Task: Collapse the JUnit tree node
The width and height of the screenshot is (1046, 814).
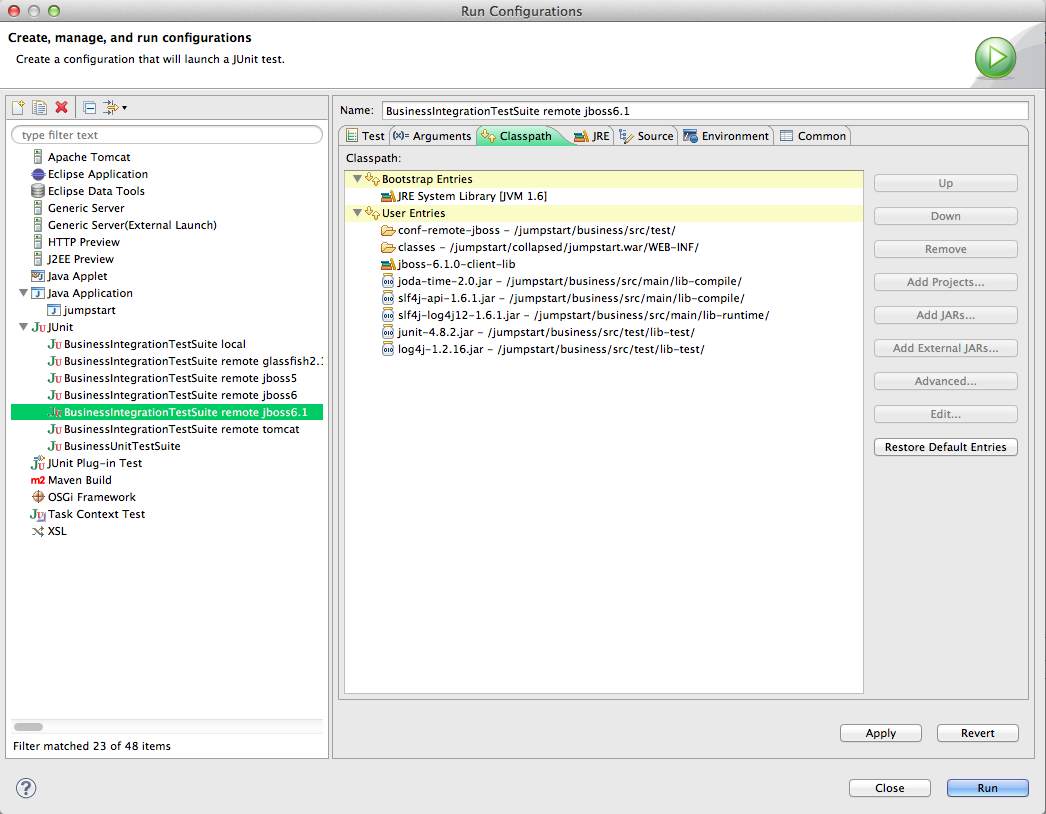Action: point(23,327)
